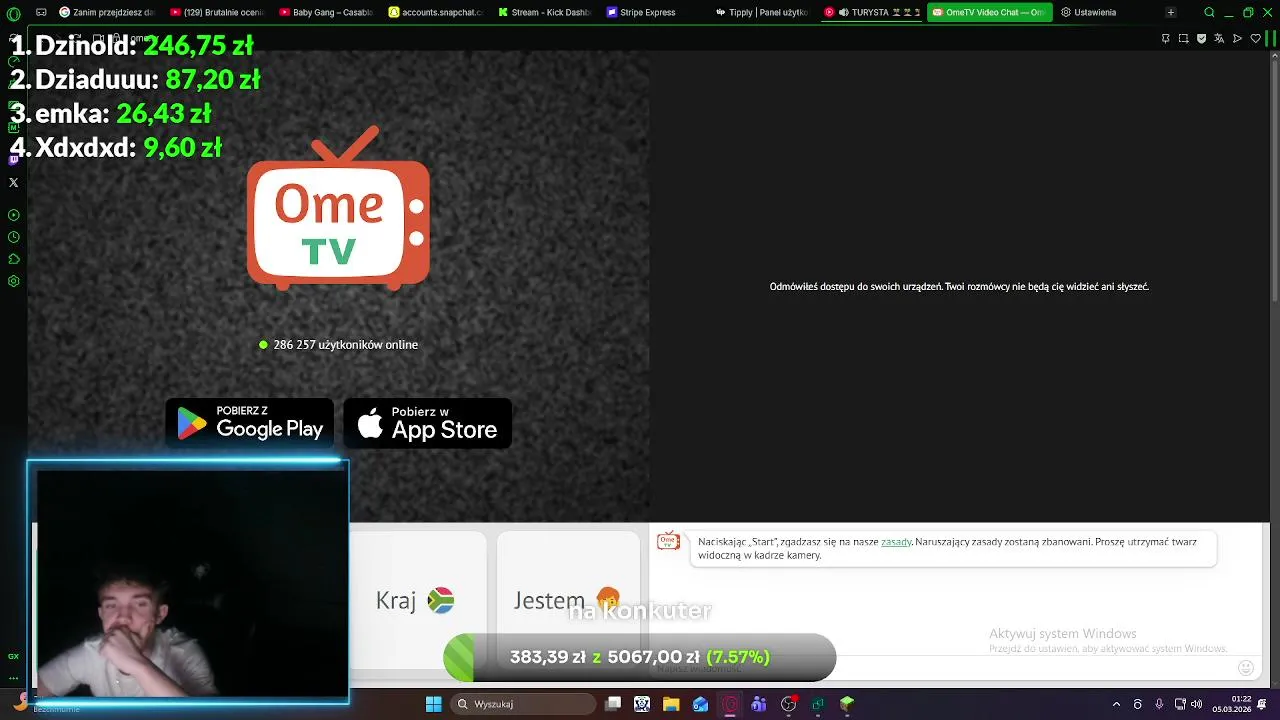Bookmark the page with the heart icon
The width and height of the screenshot is (1280, 720).
pyautogui.click(x=1256, y=38)
